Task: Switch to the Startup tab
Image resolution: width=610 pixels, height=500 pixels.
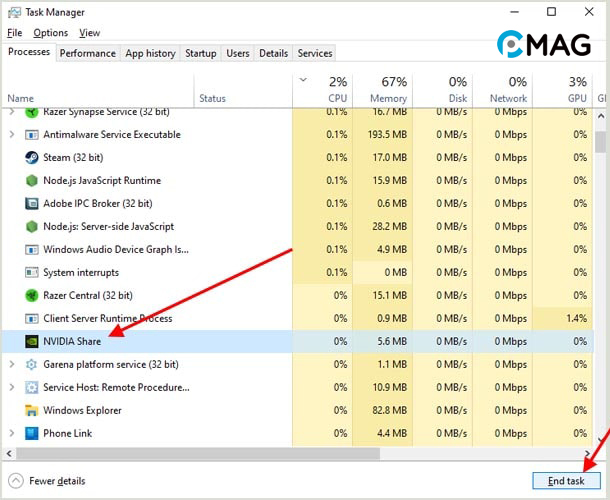Action: 201,53
